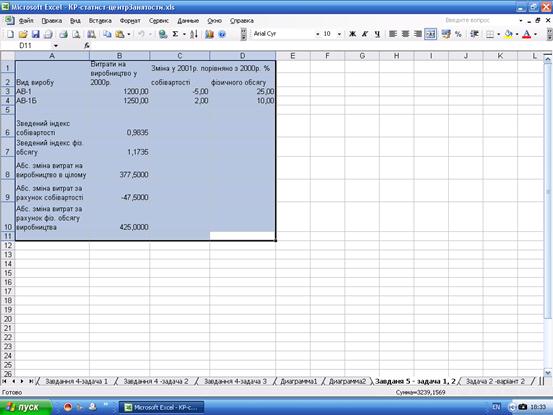Image resolution: width=553 pixels, height=415 pixels.
Task: Insert function using the fx button
Action: coord(87,45)
